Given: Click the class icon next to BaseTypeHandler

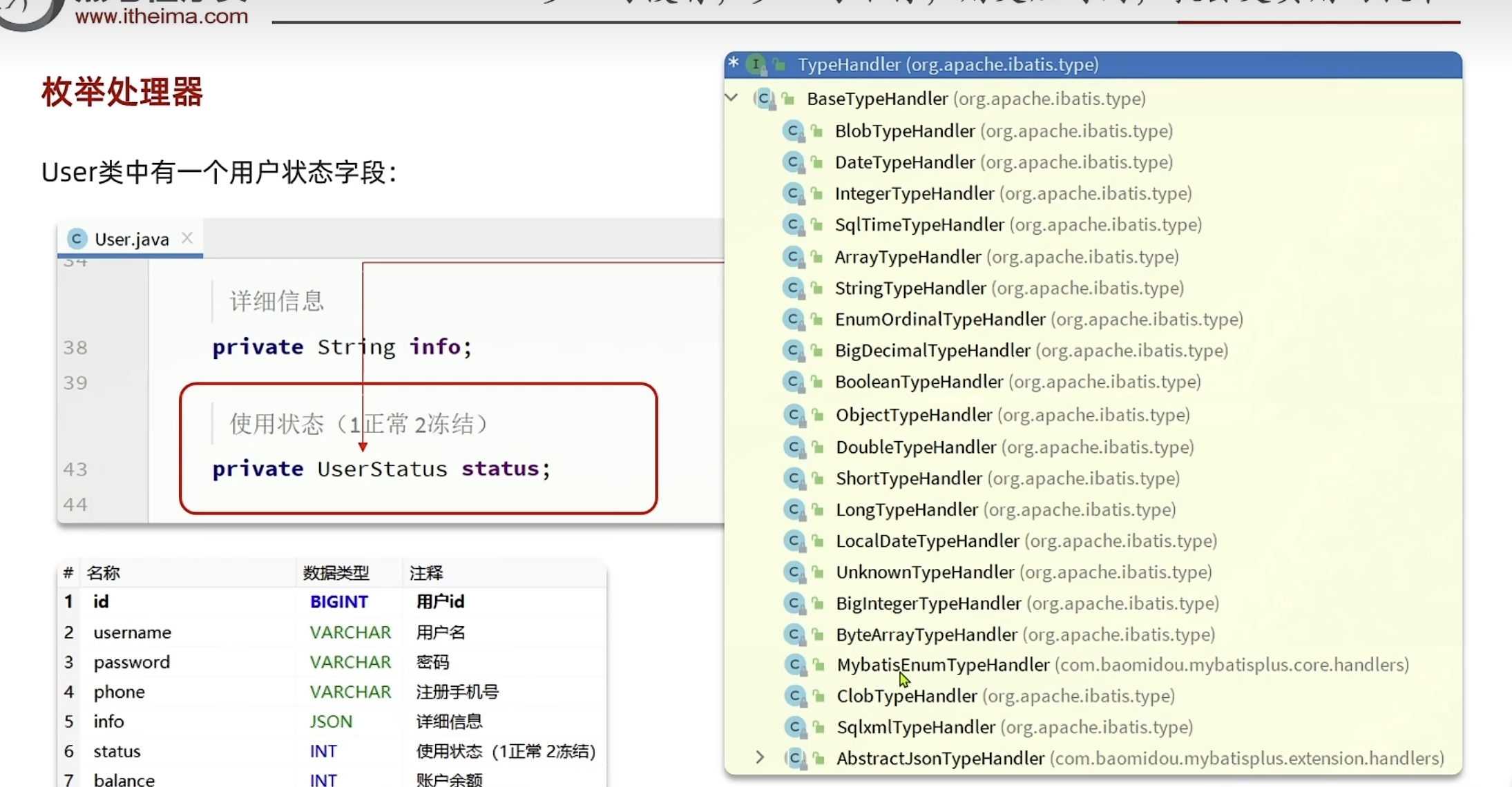Looking at the screenshot, I should coord(764,99).
